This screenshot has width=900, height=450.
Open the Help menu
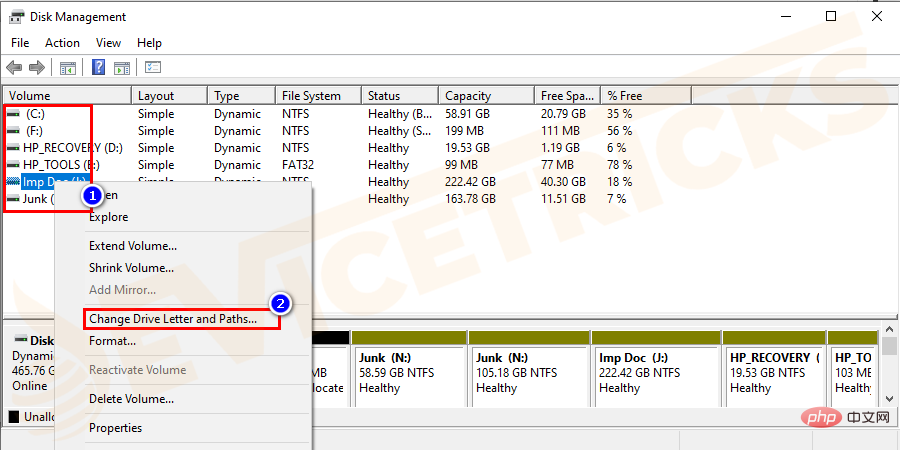[x=149, y=43]
